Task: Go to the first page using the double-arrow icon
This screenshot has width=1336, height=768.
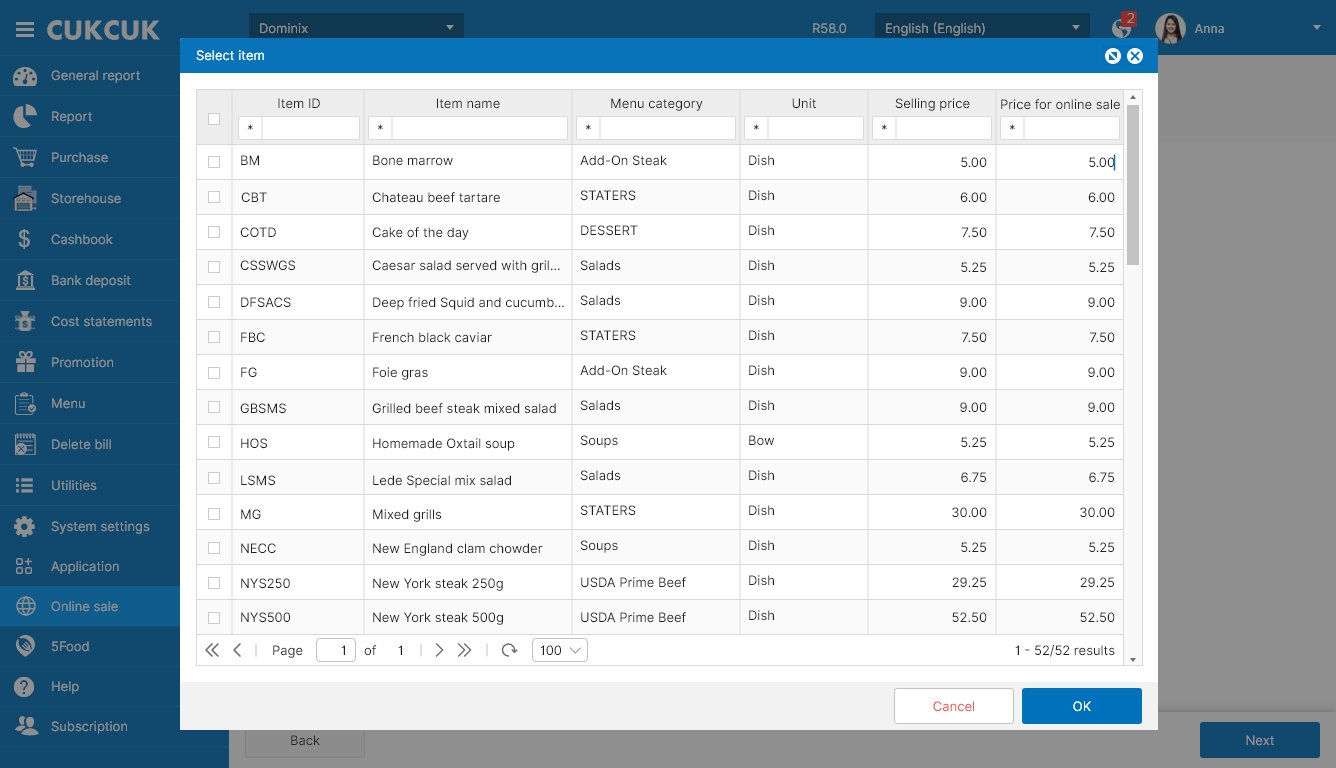Action: tap(212, 650)
